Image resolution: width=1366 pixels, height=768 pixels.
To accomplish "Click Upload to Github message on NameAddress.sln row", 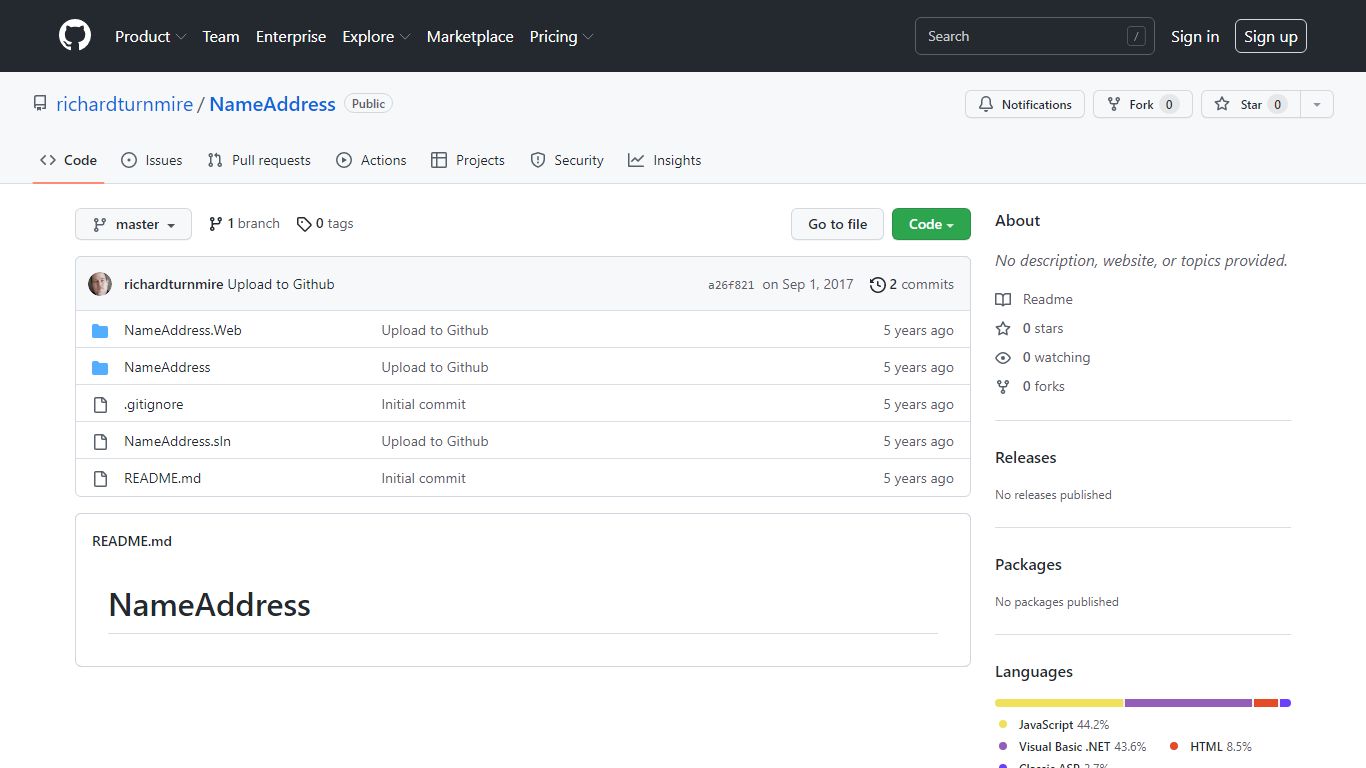I will click(x=435, y=441).
